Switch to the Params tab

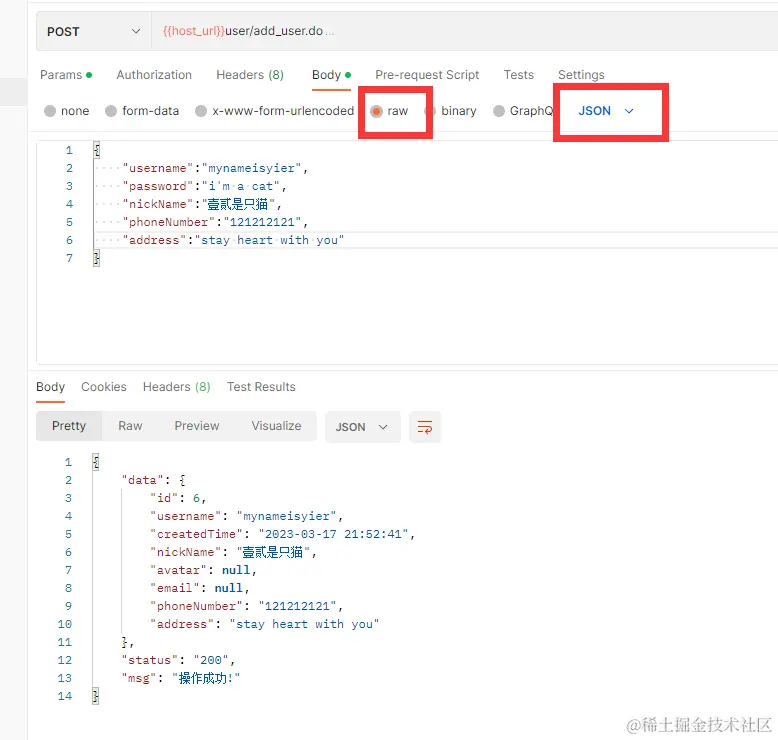(x=66, y=75)
